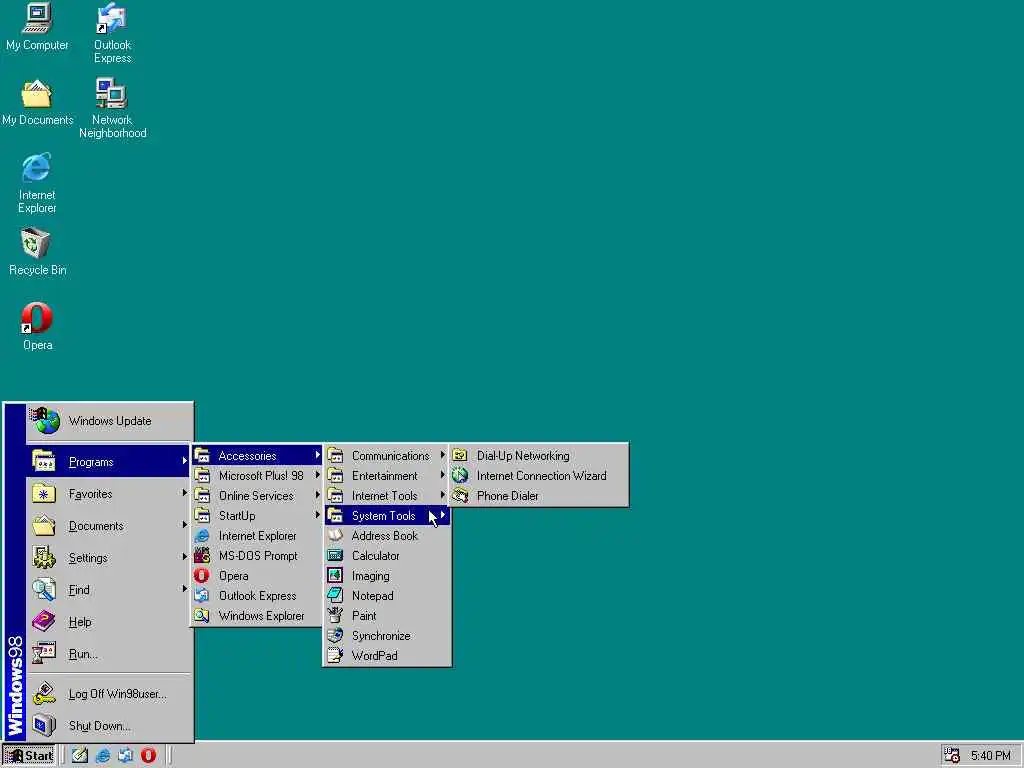Open Windows Explorer from Programs

coord(257,616)
